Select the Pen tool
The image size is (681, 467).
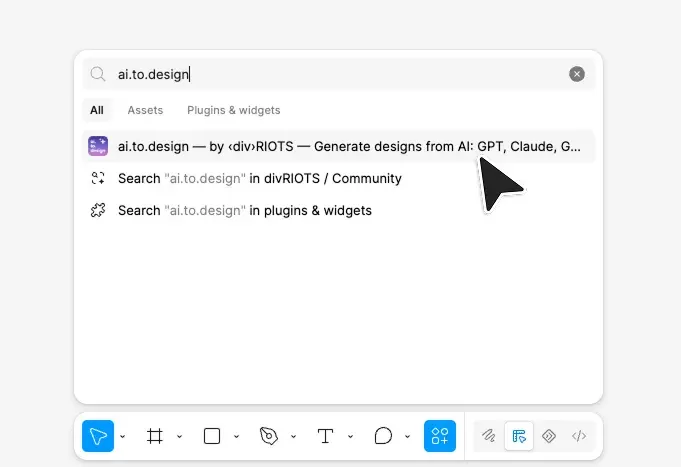268,436
